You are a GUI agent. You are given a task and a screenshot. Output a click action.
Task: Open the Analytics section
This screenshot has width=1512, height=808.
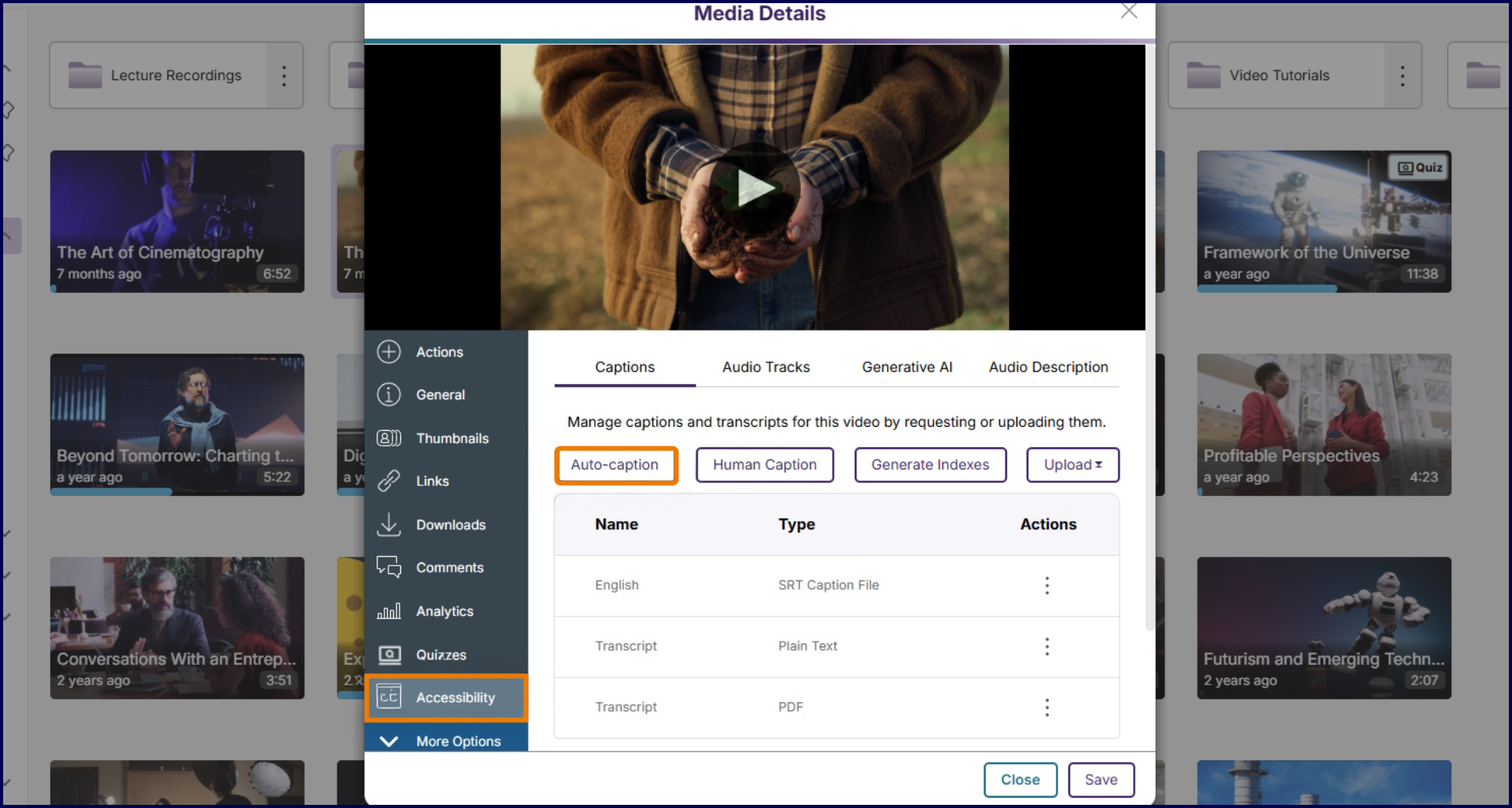click(445, 610)
